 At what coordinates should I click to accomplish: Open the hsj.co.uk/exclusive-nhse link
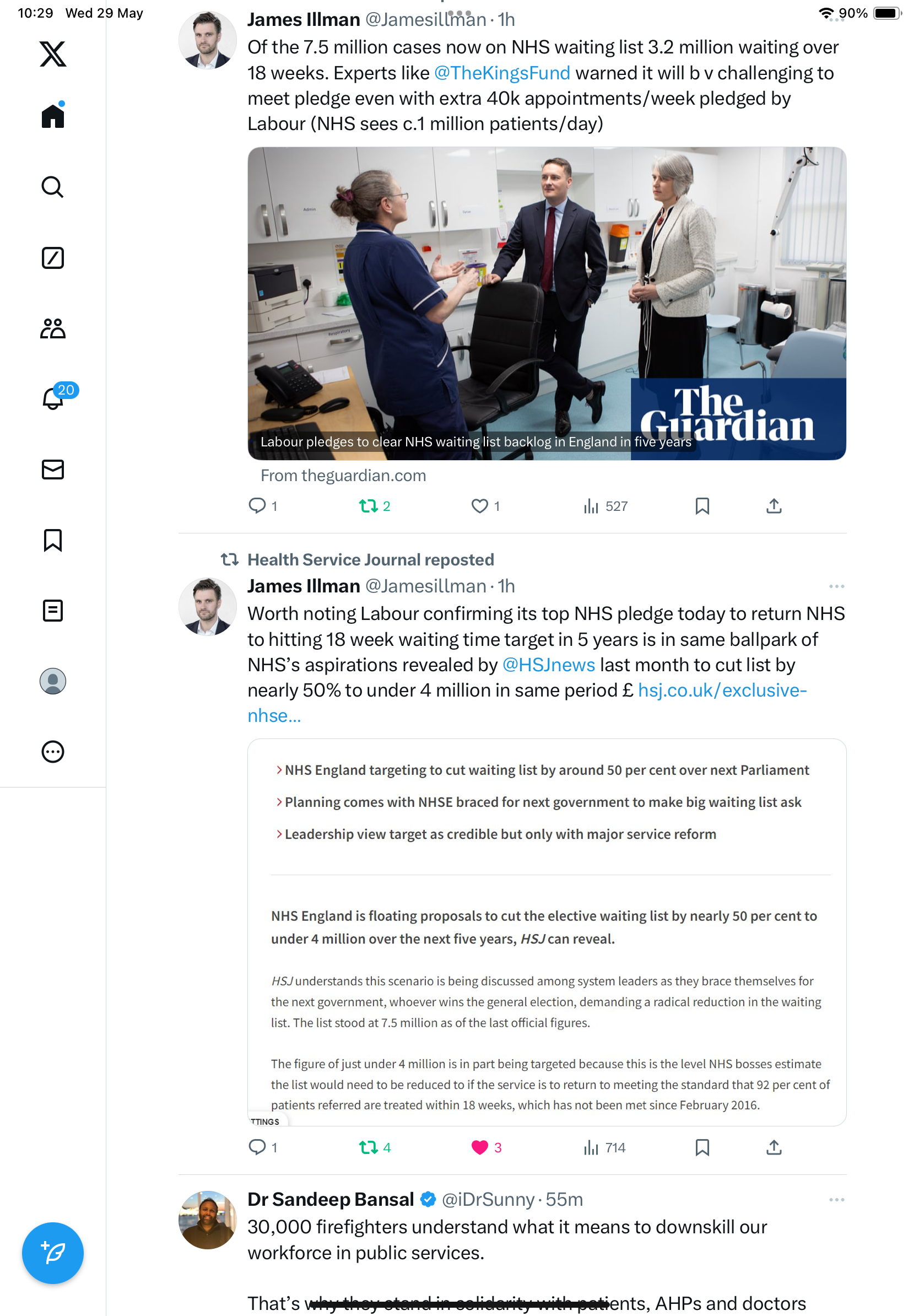tap(527, 703)
